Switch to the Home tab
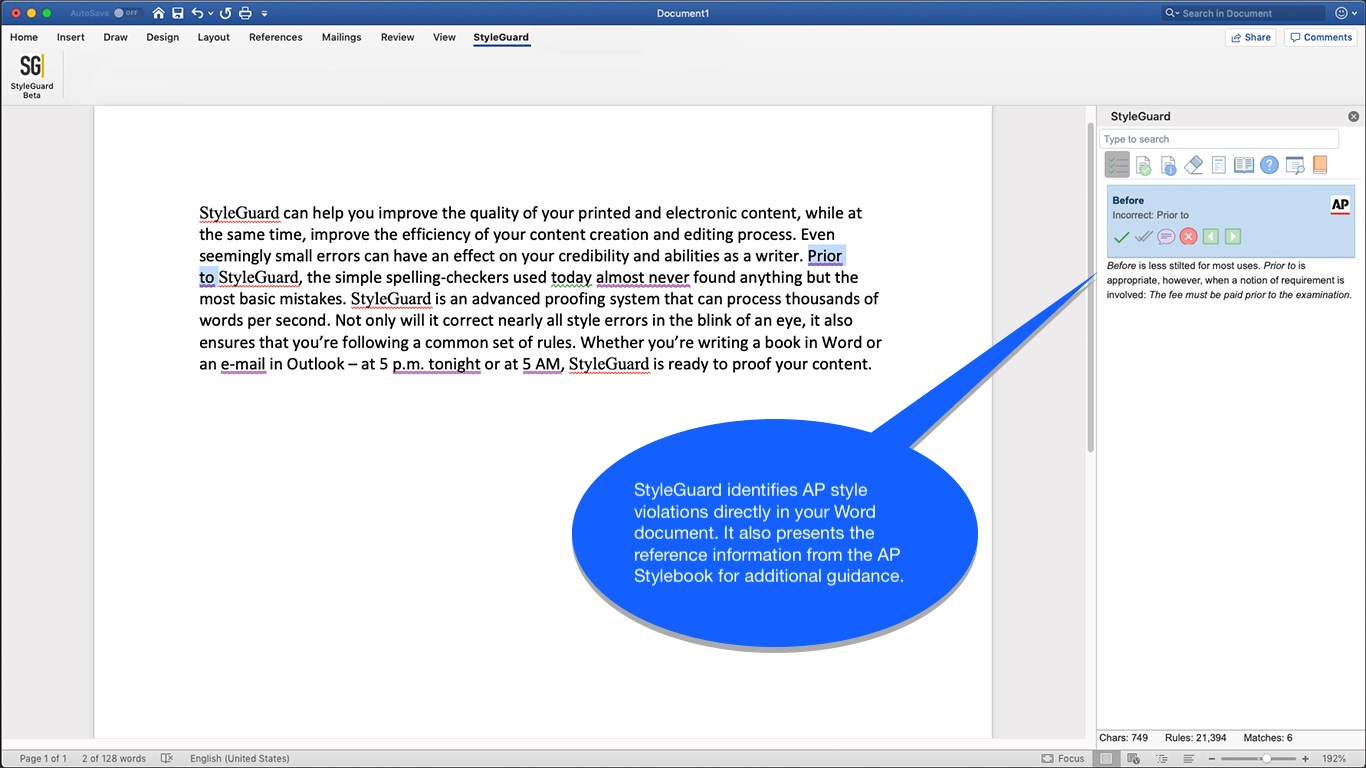Screen dimensions: 1366x768 (24, 37)
